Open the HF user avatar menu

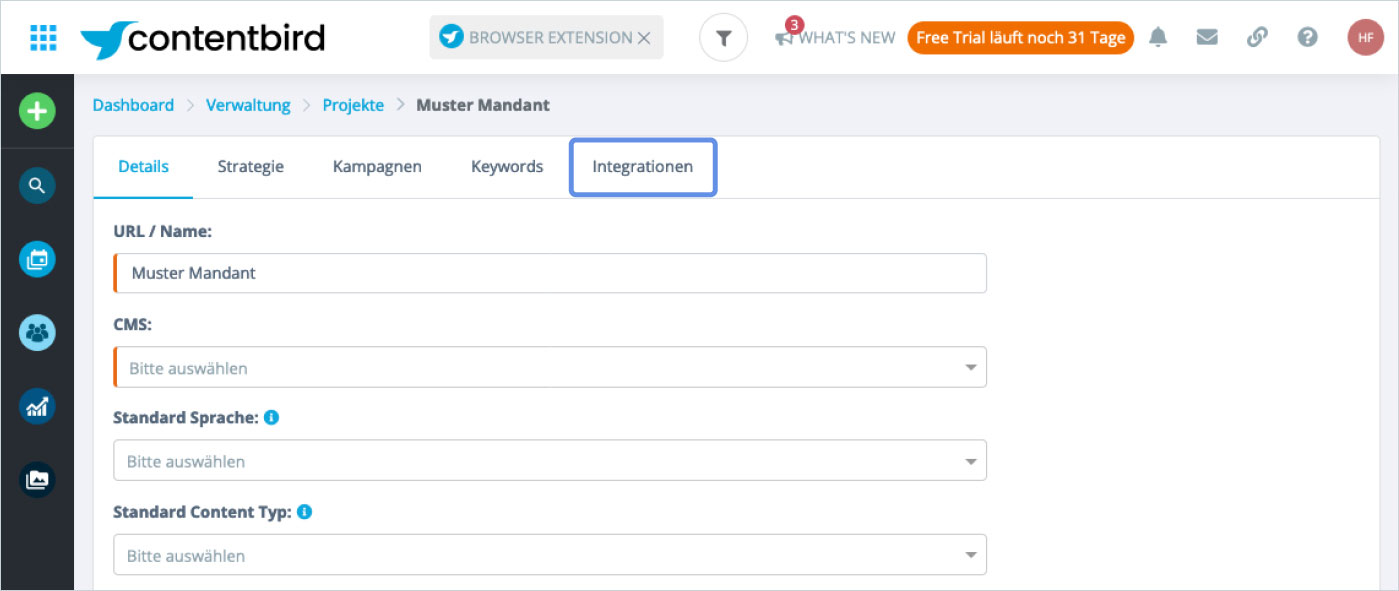click(x=1365, y=38)
